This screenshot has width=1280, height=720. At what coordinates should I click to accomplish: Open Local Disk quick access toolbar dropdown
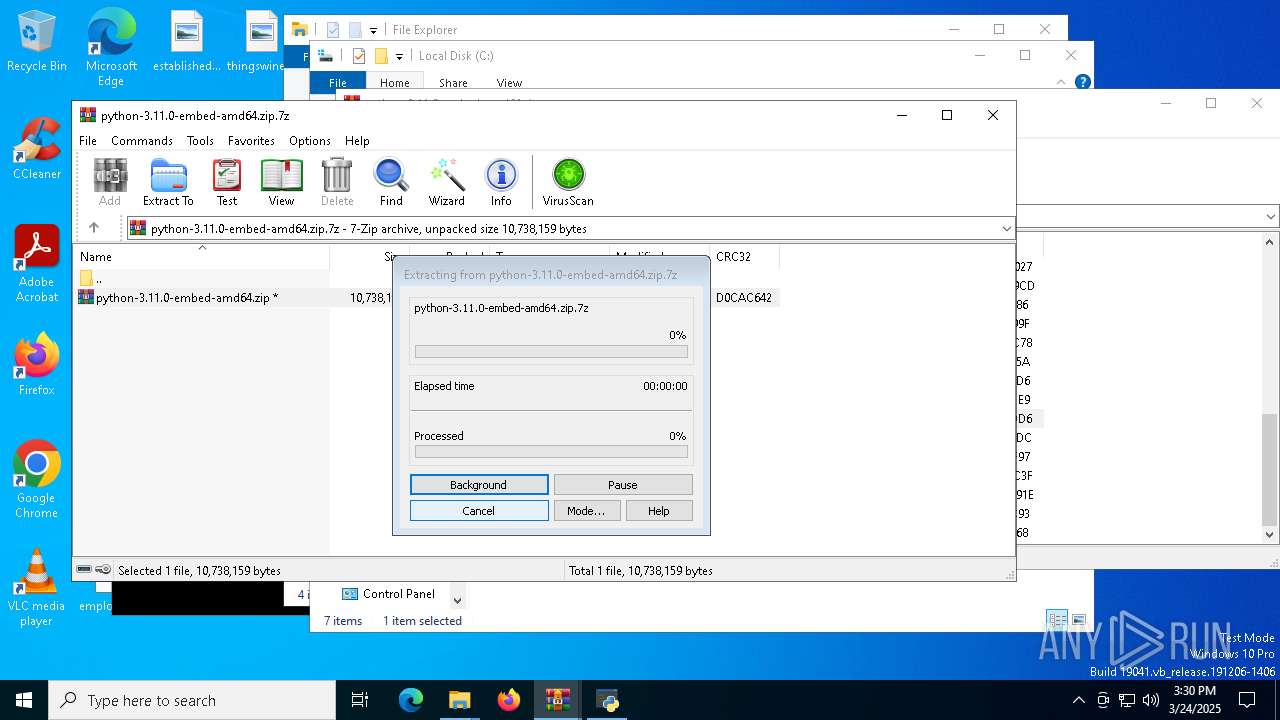click(399, 56)
